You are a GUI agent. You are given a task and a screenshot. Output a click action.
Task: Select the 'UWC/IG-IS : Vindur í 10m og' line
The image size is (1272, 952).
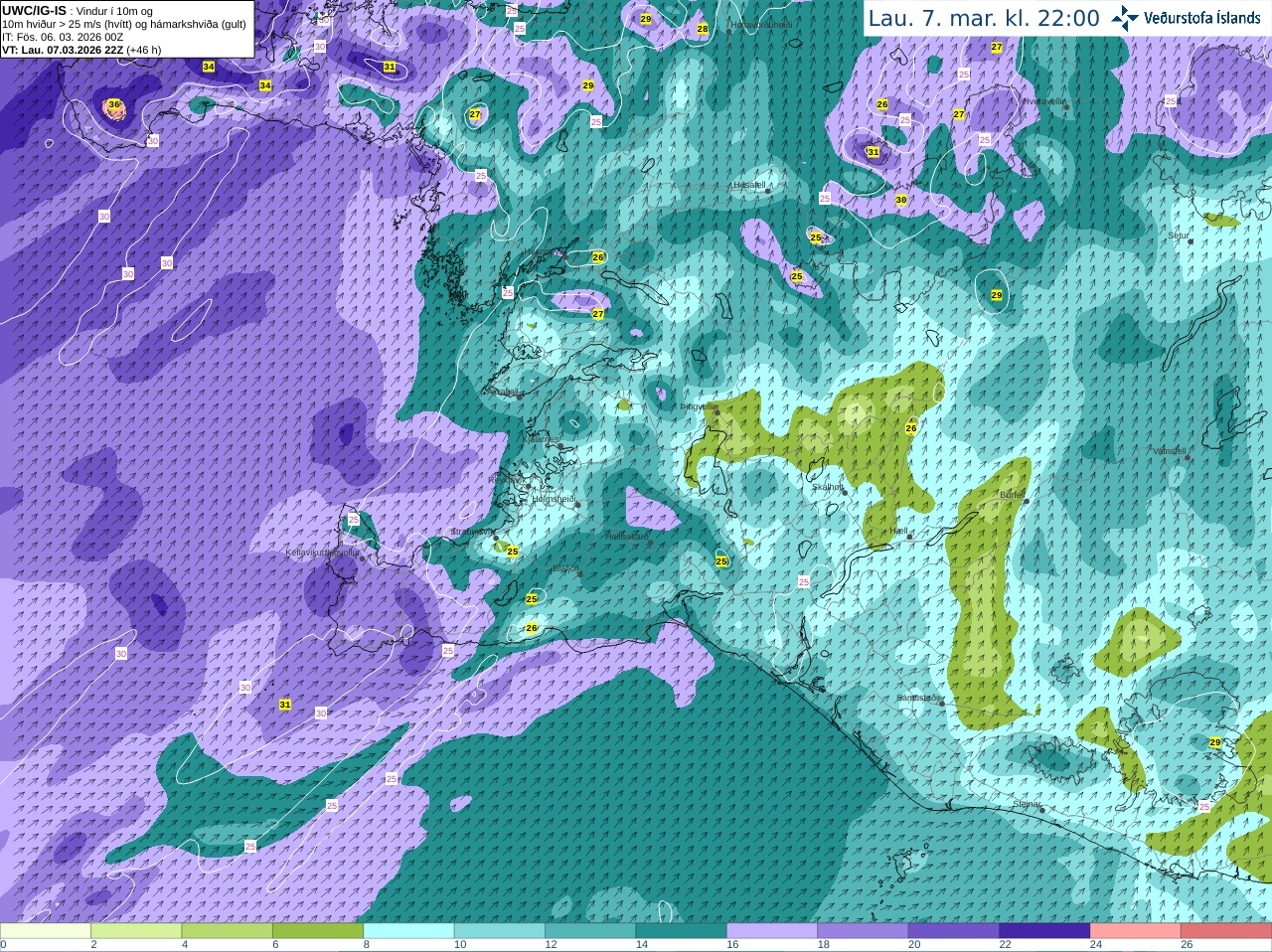[78, 11]
